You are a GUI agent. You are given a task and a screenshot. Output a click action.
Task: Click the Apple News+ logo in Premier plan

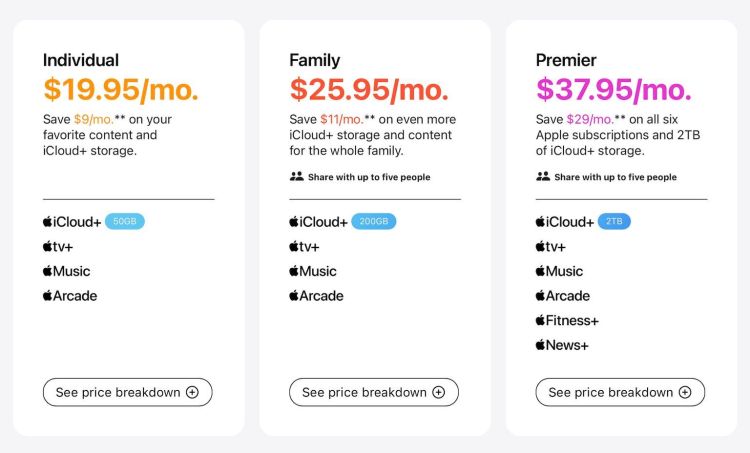click(x=561, y=345)
